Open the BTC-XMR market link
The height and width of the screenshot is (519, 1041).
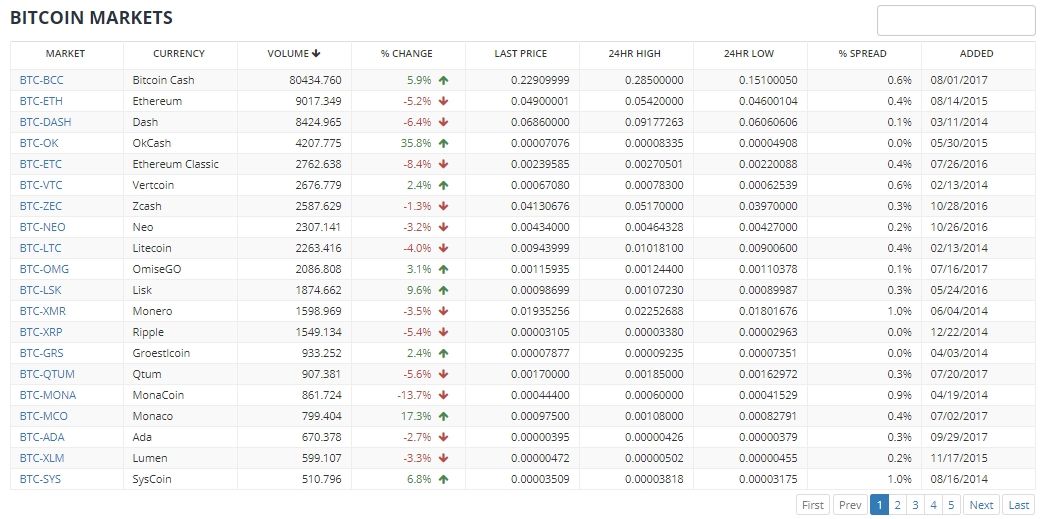(x=42, y=311)
